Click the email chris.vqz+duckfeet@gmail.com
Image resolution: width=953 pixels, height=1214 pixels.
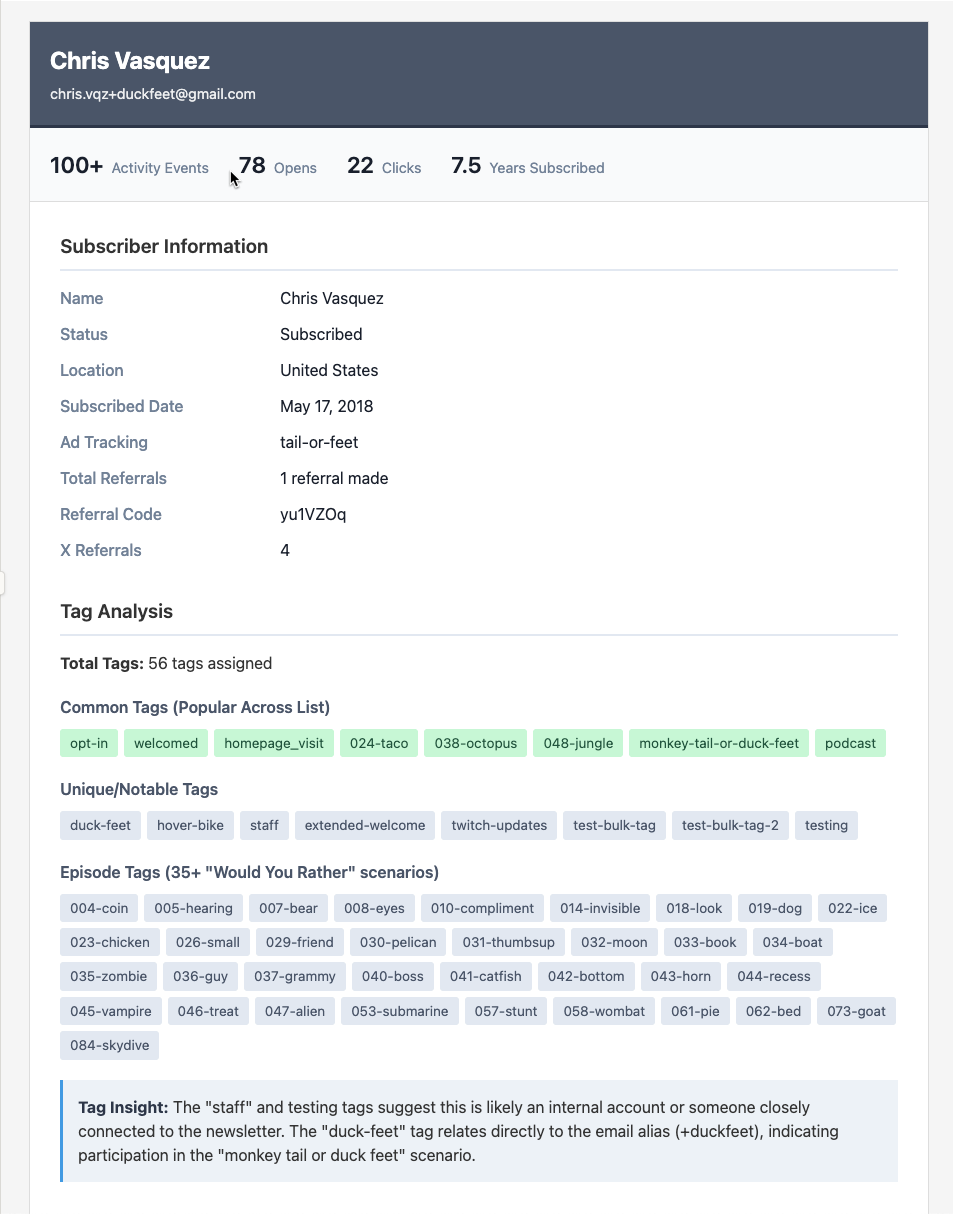[x=153, y=94]
